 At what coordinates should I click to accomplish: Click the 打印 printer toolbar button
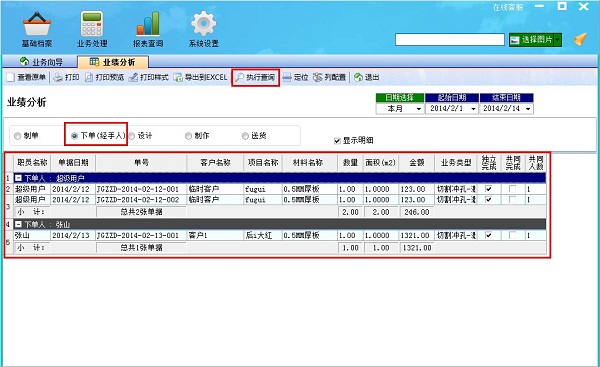(67, 77)
